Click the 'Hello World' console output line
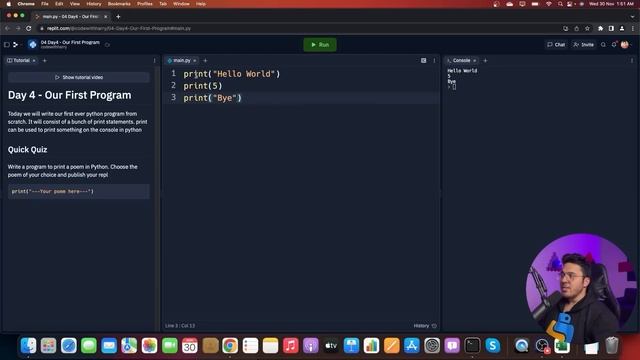The height and width of the screenshot is (360, 640). 462,71
